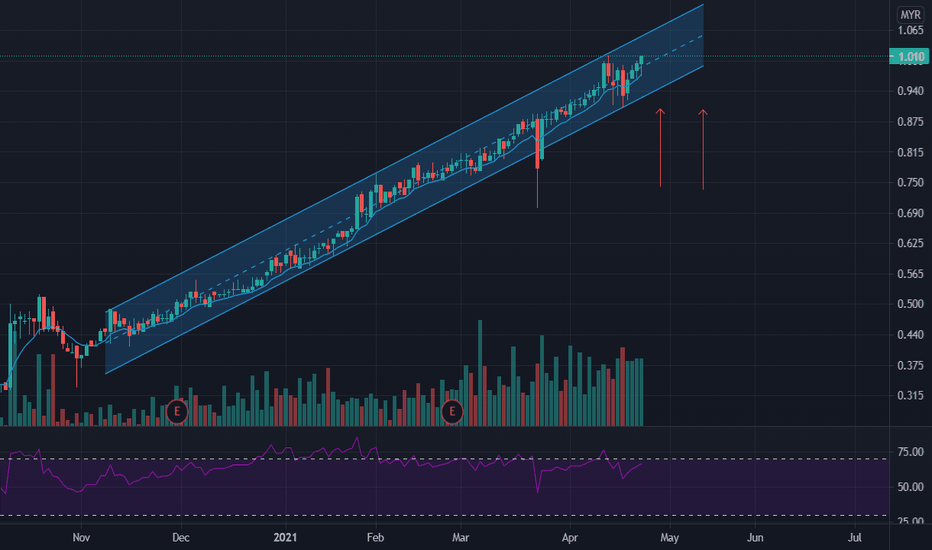Open the MYR currency selector
The width and height of the screenshot is (932, 550).
(910, 15)
